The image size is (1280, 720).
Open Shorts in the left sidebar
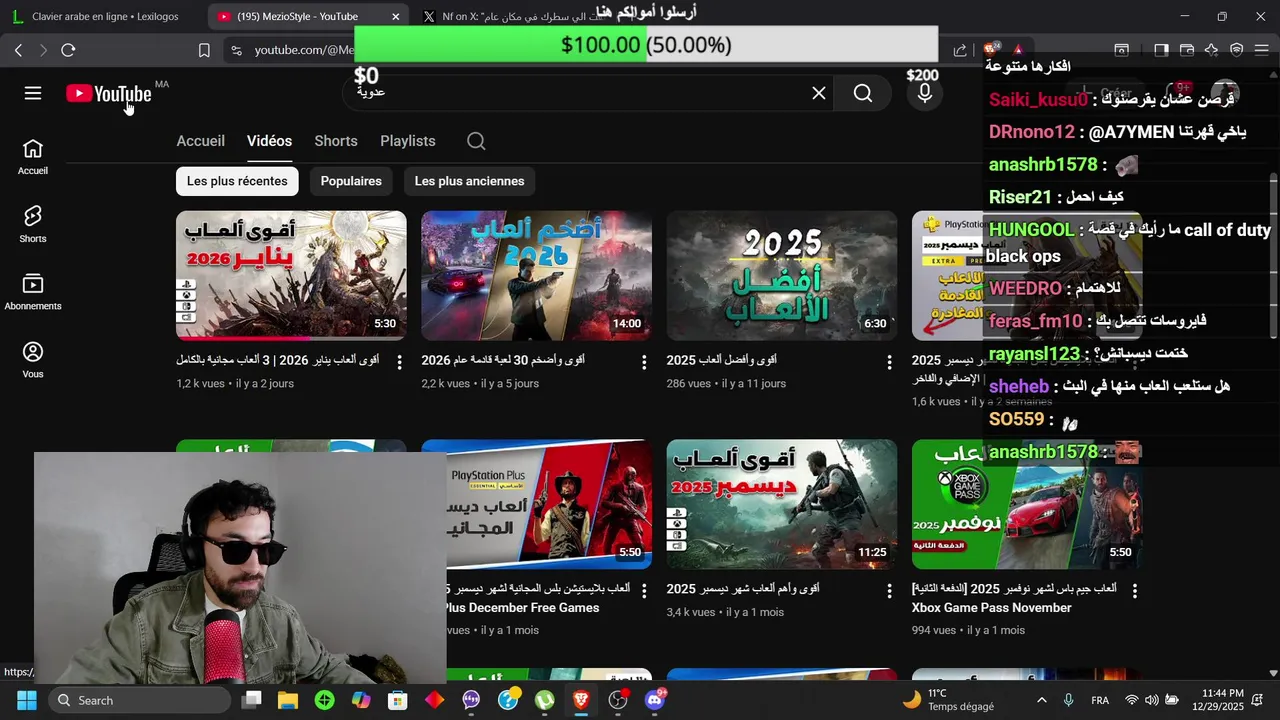pyautogui.click(x=33, y=225)
